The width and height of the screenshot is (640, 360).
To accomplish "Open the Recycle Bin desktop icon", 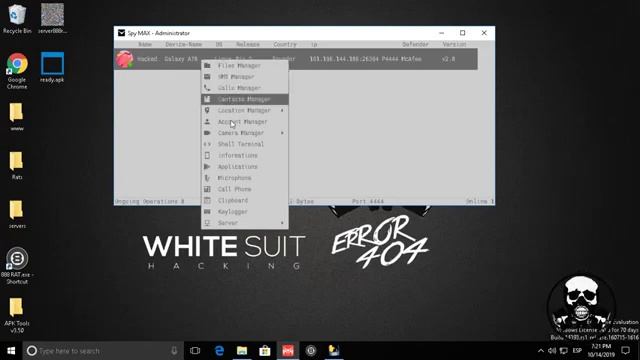I will pos(17,19).
